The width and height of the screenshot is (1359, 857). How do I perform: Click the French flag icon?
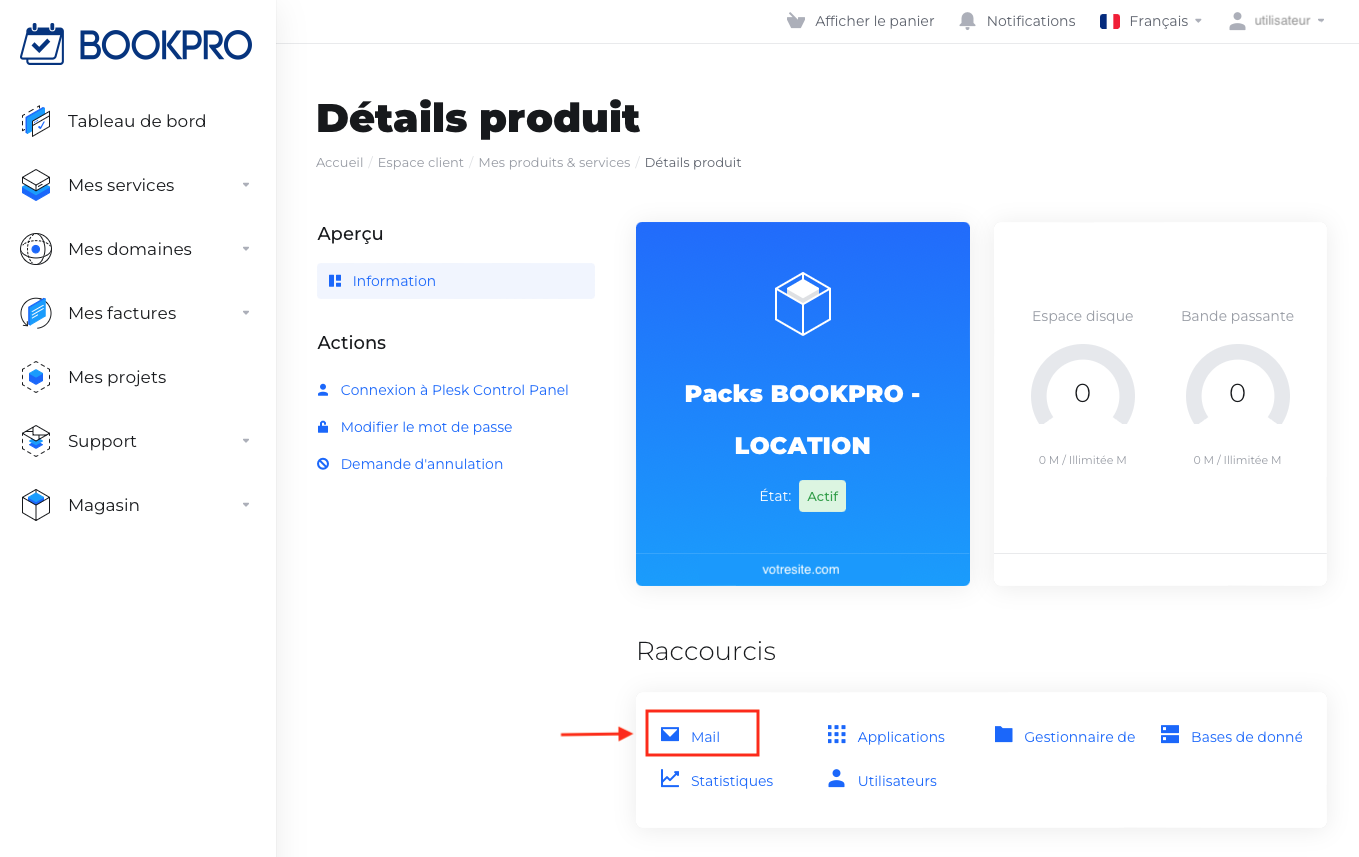pos(1110,21)
